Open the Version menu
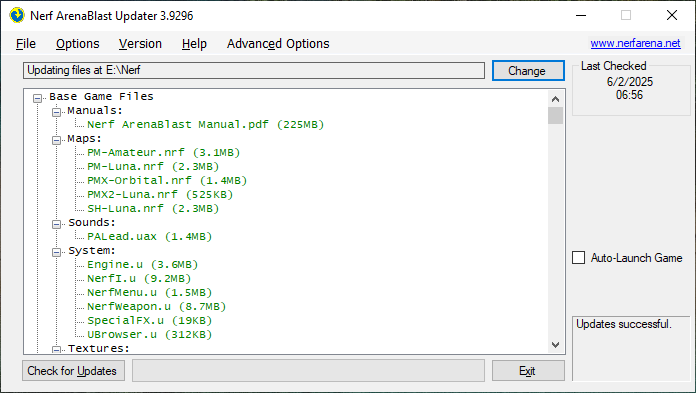 click(x=140, y=44)
